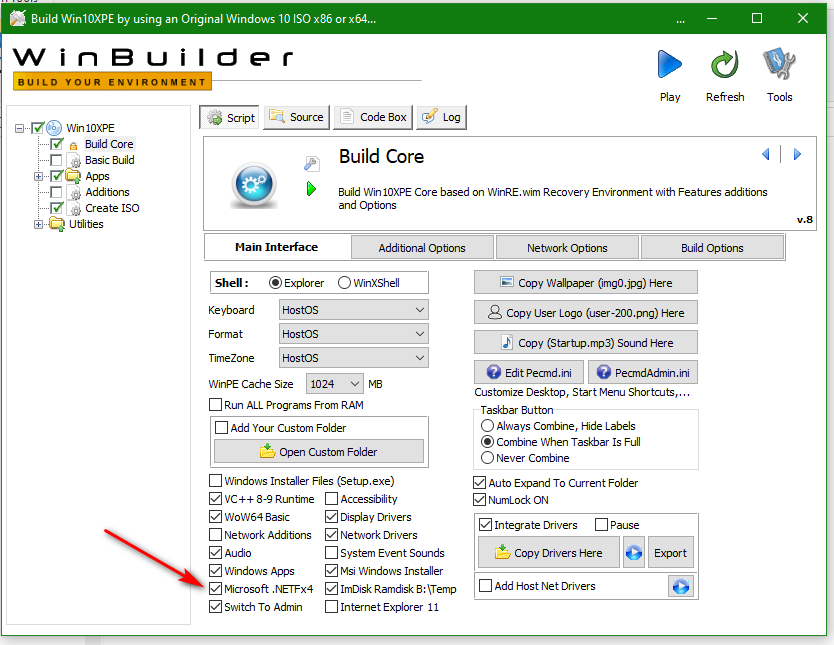Image resolution: width=834 pixels, height=645 pixels.
Task: Click the Edit Pecmd.ini button
Action: [x=529, y=372]
